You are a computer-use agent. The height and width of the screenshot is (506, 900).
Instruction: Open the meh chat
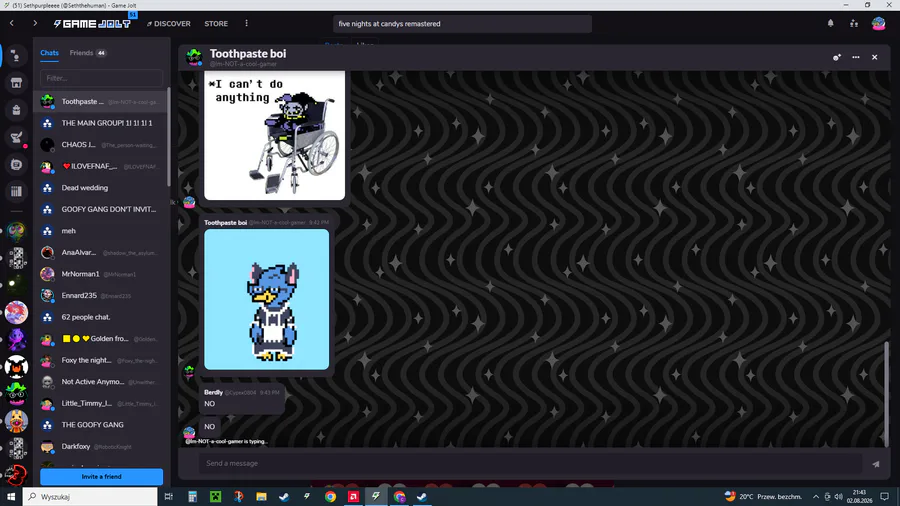point(100,231)
